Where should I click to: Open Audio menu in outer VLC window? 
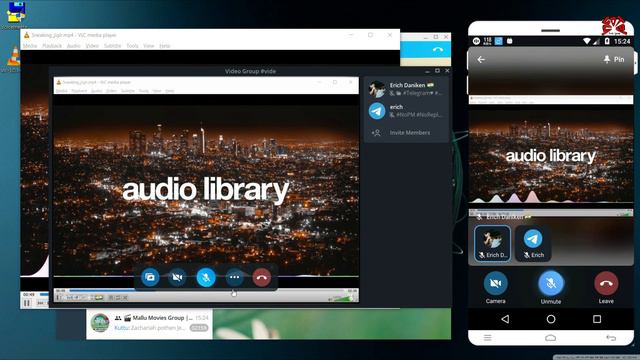click(73, 46)
